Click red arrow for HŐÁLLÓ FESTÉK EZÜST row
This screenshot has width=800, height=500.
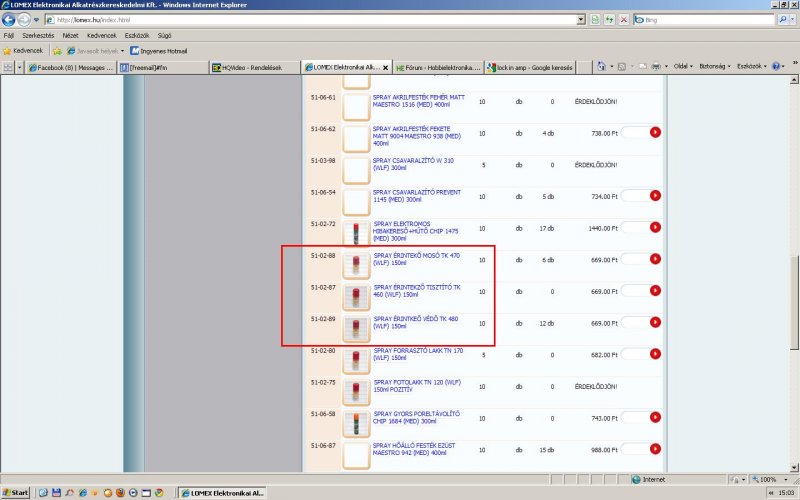click(x=655, y=449)
